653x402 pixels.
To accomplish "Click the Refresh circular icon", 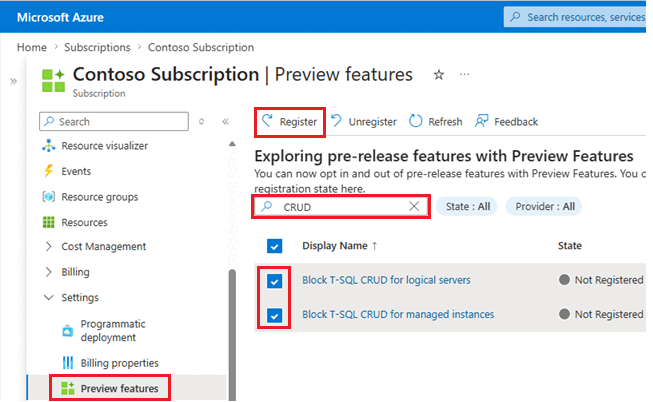I will click(415, 121).
